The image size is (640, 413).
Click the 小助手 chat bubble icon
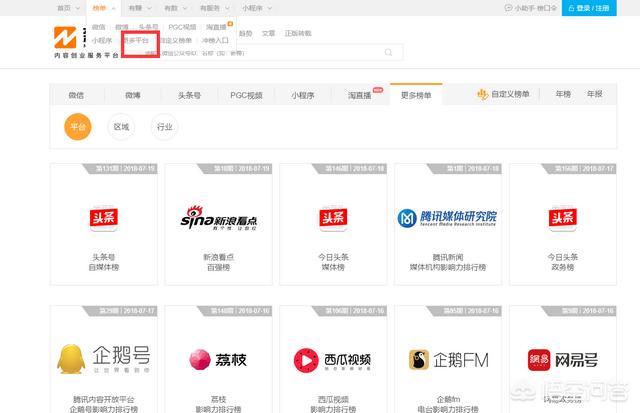click(508, 8)
